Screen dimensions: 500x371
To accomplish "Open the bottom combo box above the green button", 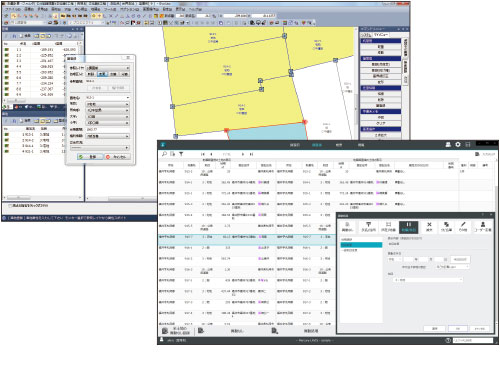I will click(x=100, y=148).
